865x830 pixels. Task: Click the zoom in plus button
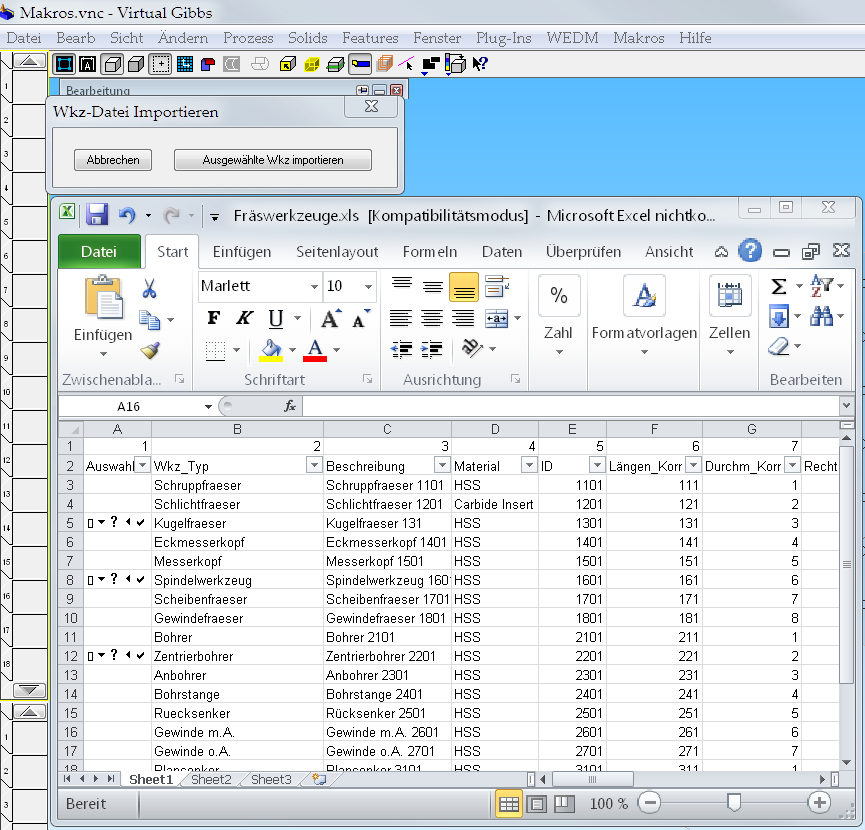click(819, 802)
